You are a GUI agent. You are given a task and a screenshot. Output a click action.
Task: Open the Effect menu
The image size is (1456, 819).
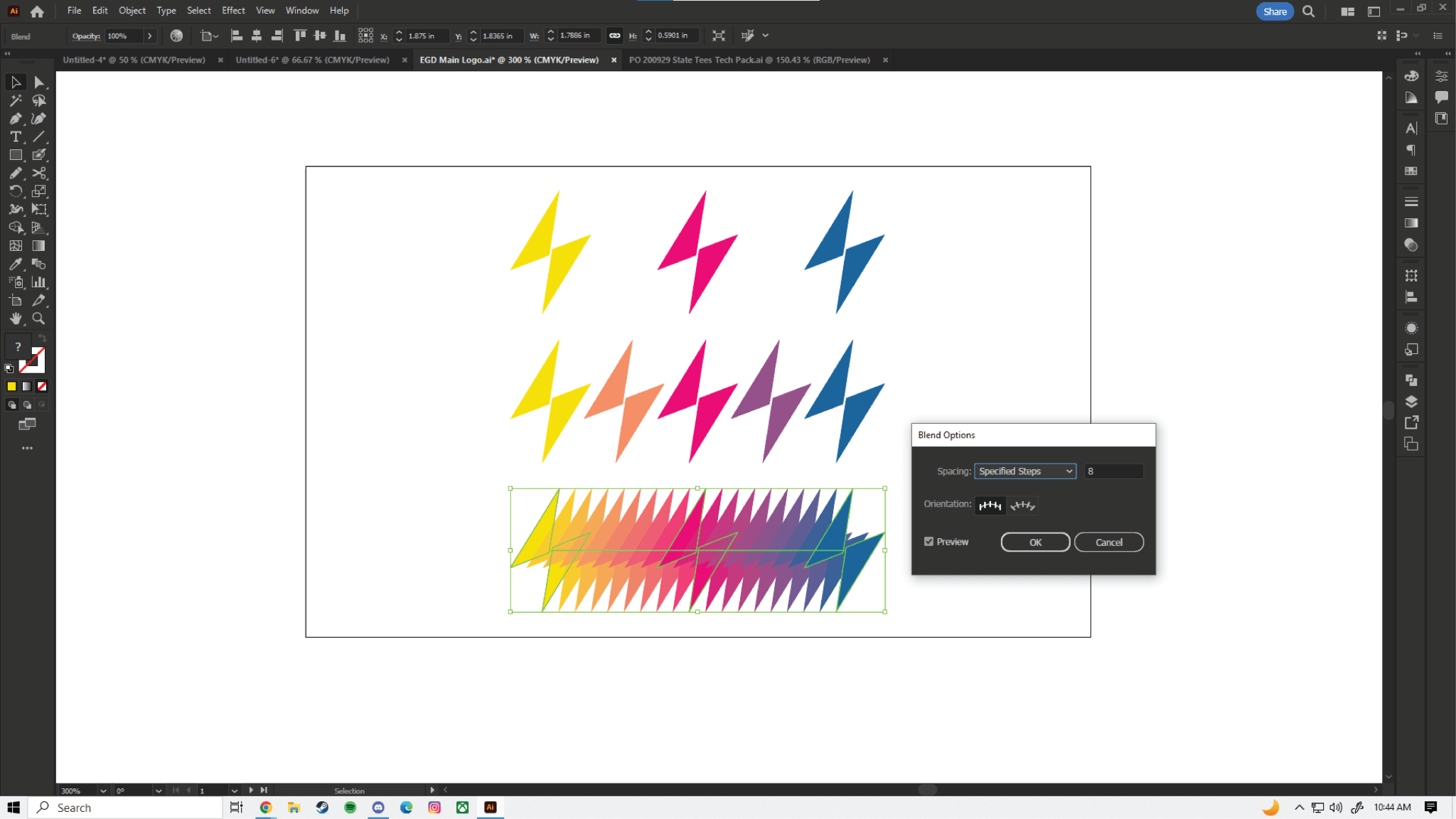pyautogui.click(x=233, y=10)
